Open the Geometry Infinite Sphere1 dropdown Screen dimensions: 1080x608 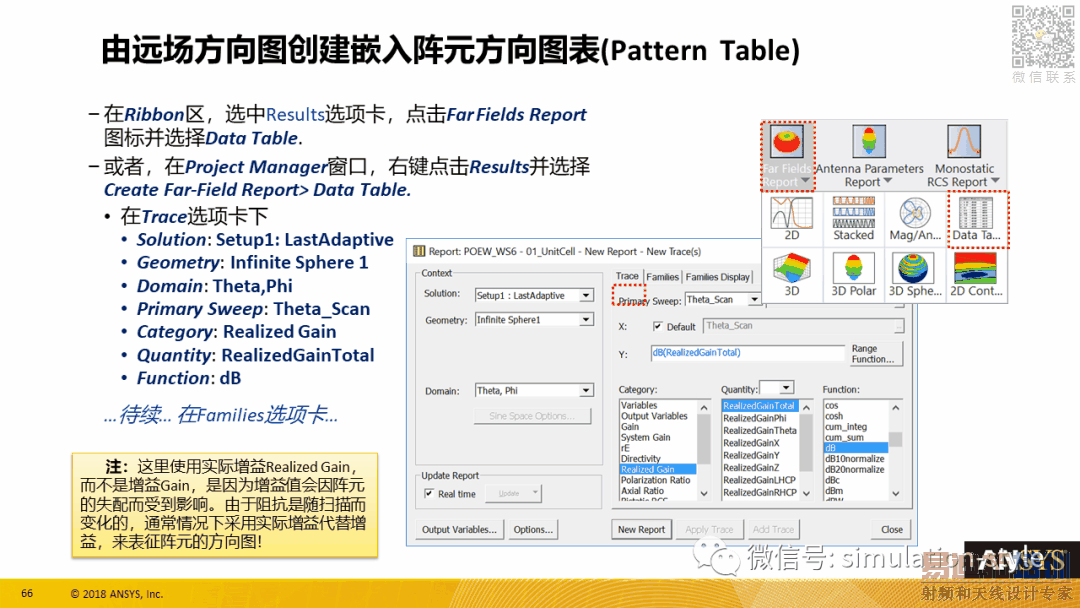(x=586, y=319)
